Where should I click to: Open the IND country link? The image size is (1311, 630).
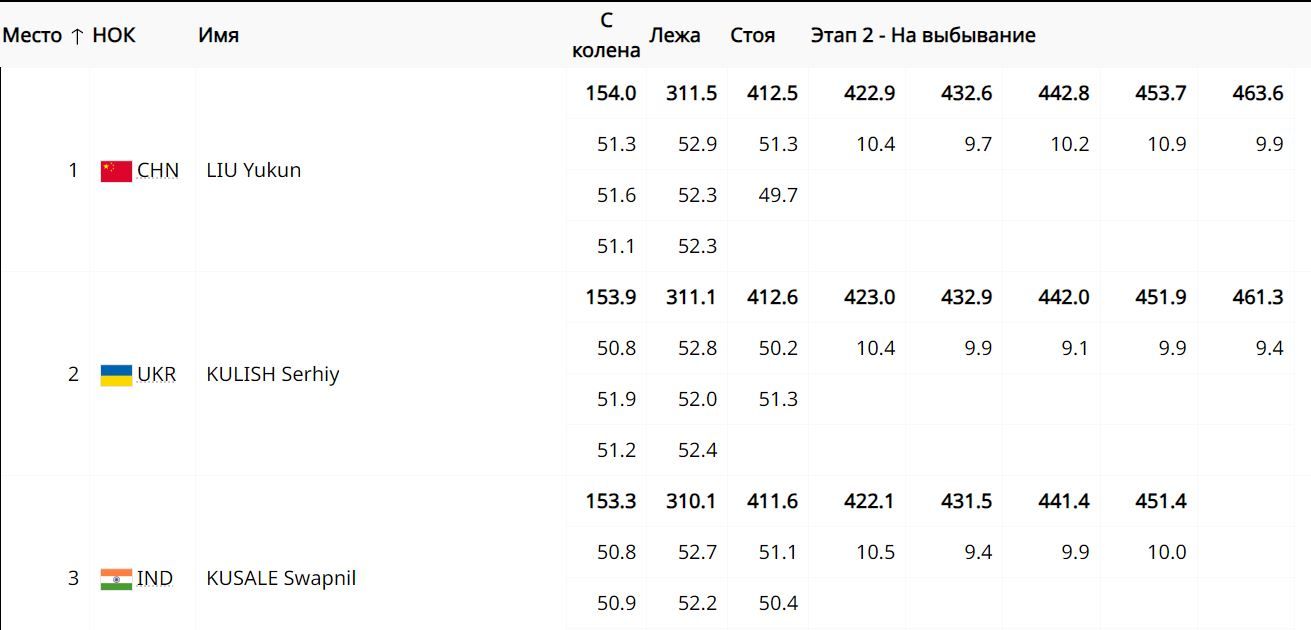click(155, 579)
